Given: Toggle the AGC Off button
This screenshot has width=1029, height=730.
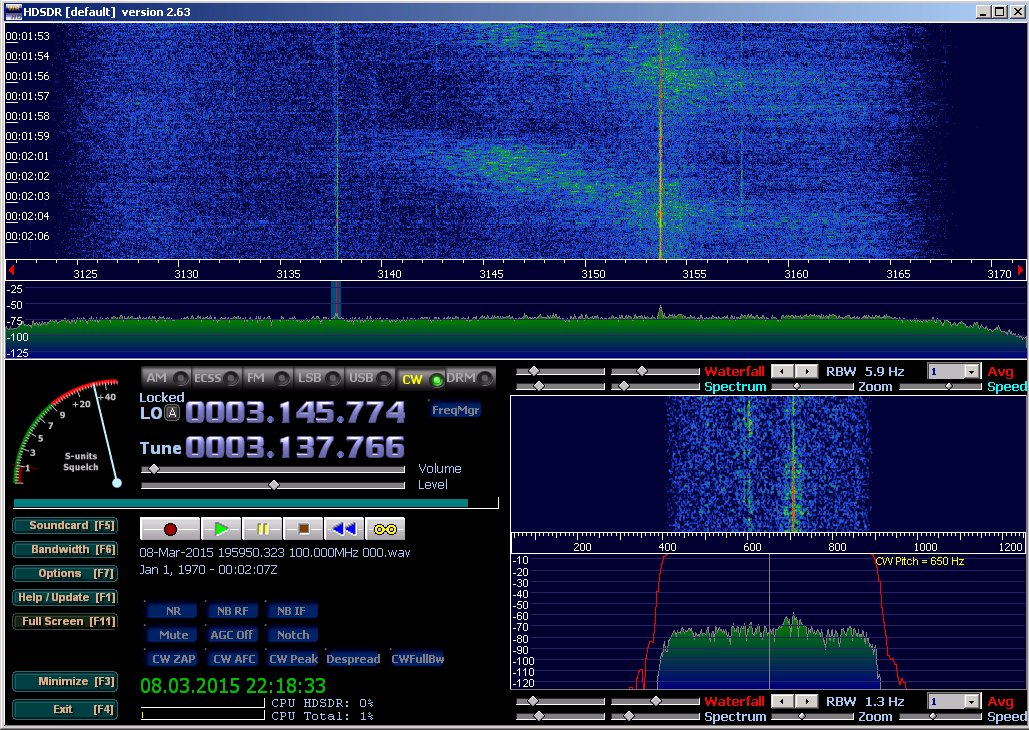Looking at the screenshot, I should coord(232,635).
